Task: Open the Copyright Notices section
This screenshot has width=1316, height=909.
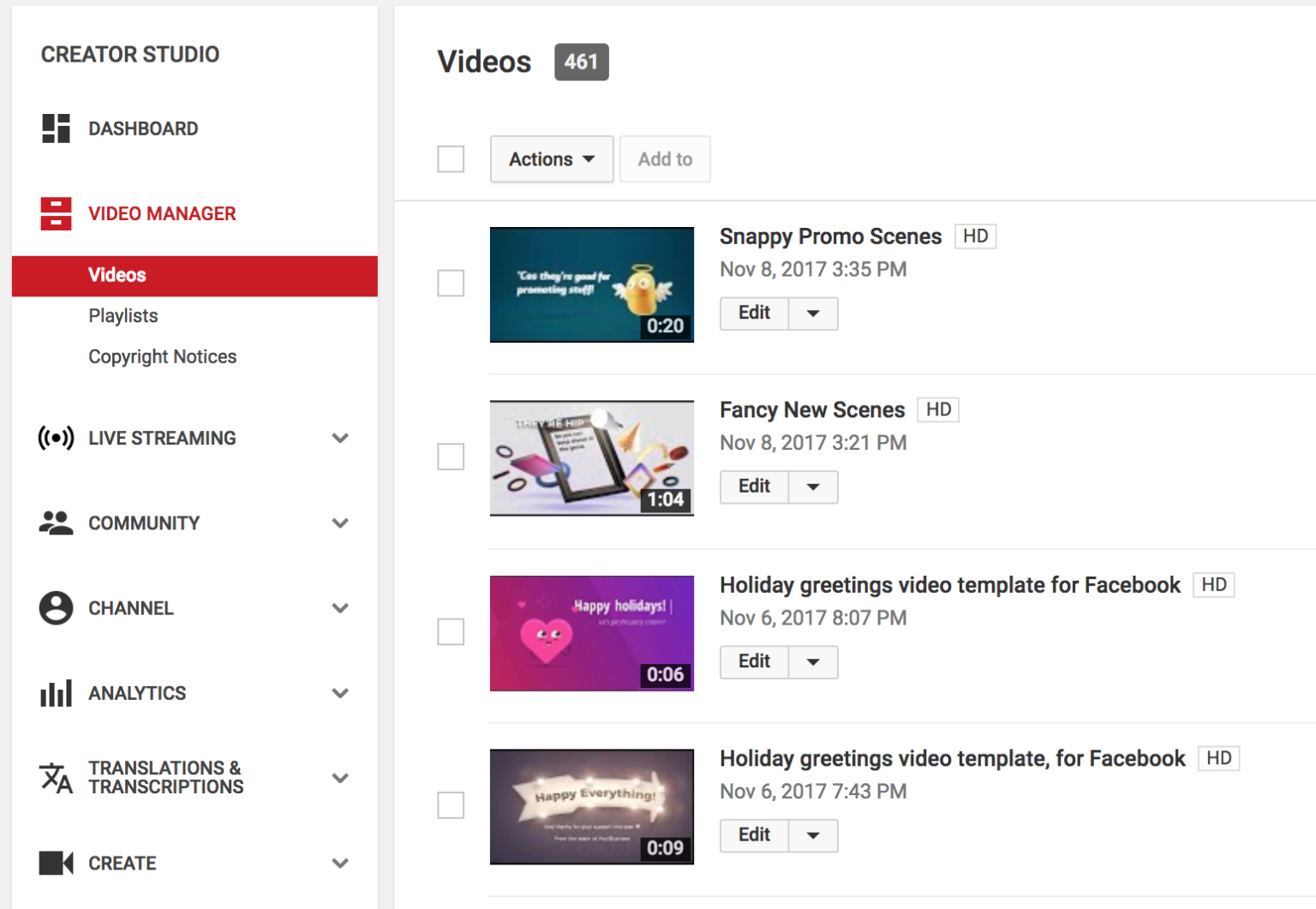Action: 163,356
